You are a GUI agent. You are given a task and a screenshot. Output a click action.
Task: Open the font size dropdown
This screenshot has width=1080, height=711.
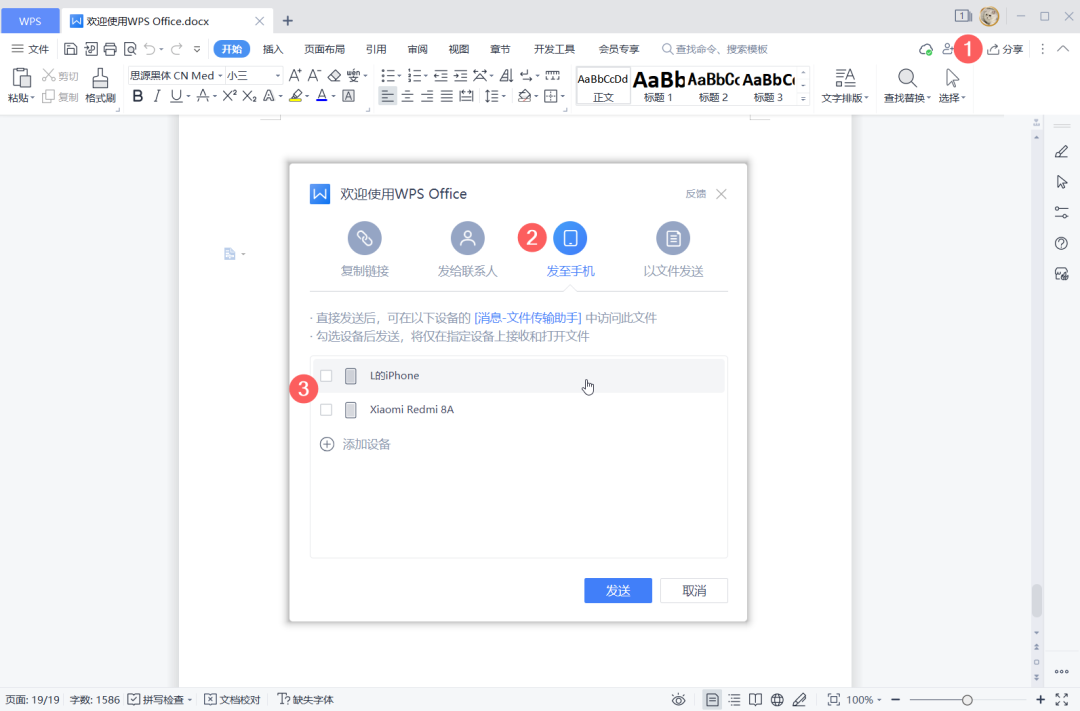click(278, 76)
